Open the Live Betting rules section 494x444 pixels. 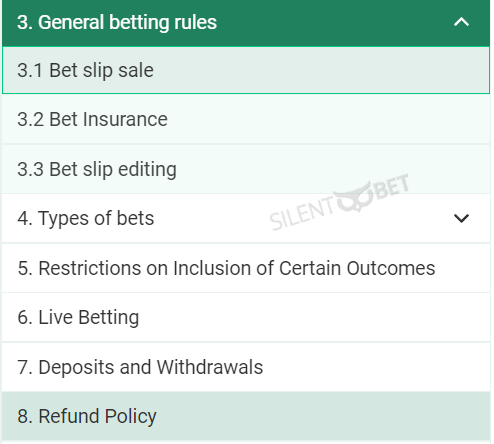click(246, 317)
